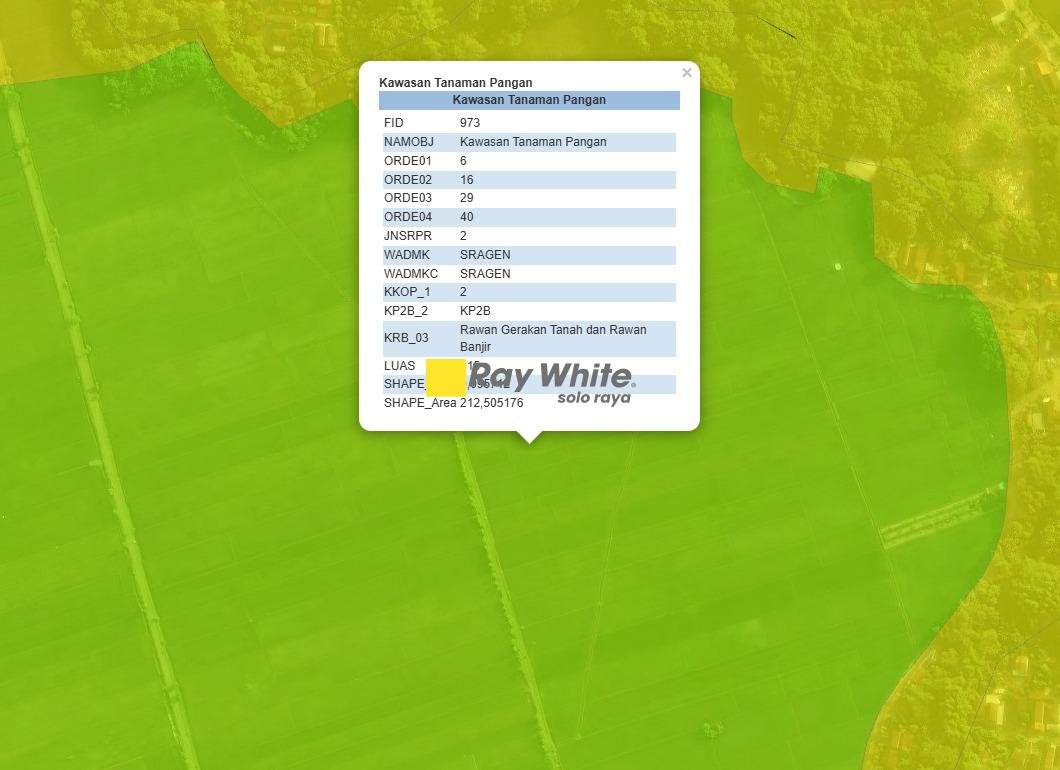The height and width of the screenshot is (770, 1060).
Task: Click the KKOP_1 attribute row
Action: (x=529, y=292)
